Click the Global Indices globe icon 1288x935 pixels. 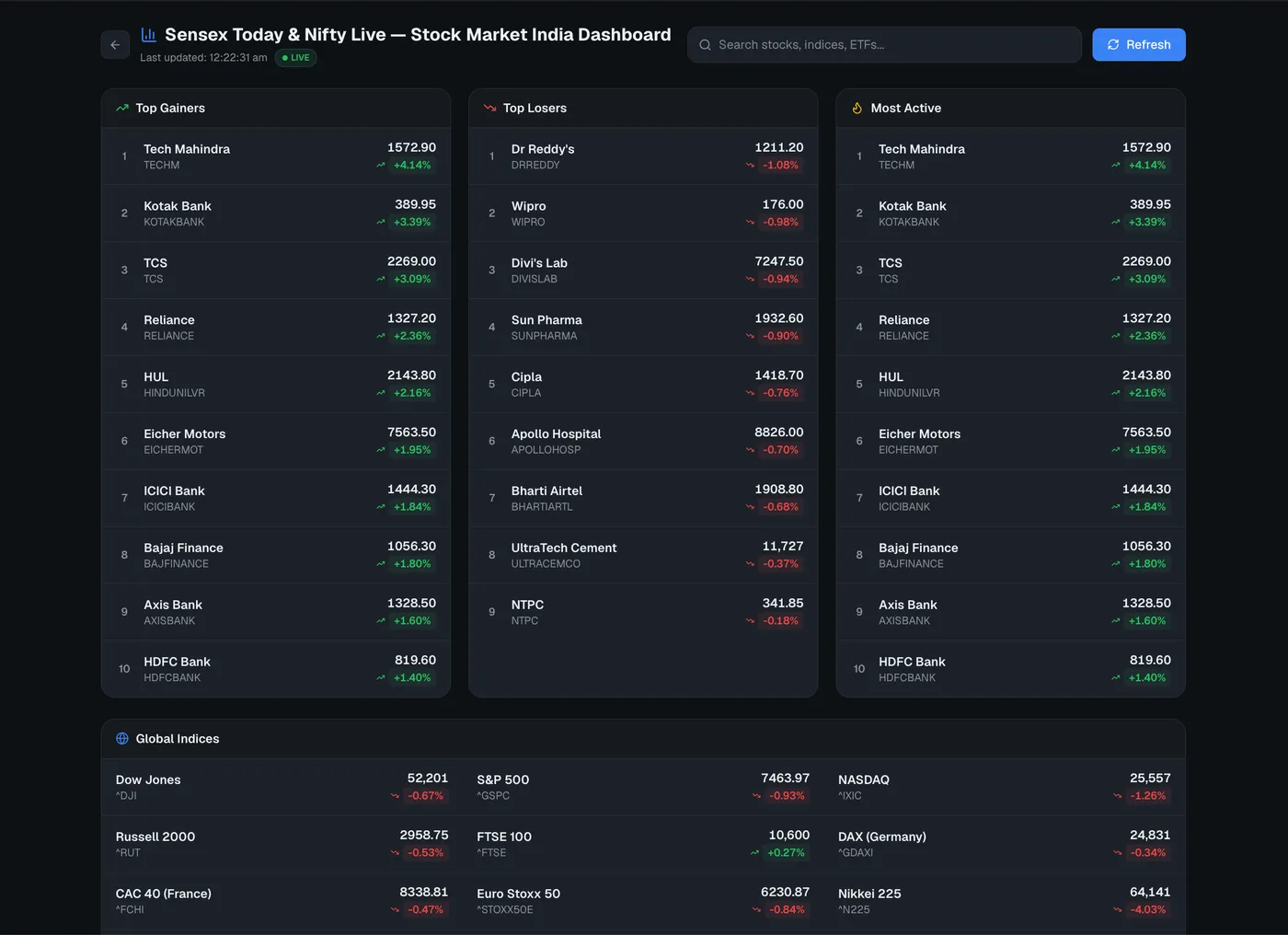pos(122,739)
